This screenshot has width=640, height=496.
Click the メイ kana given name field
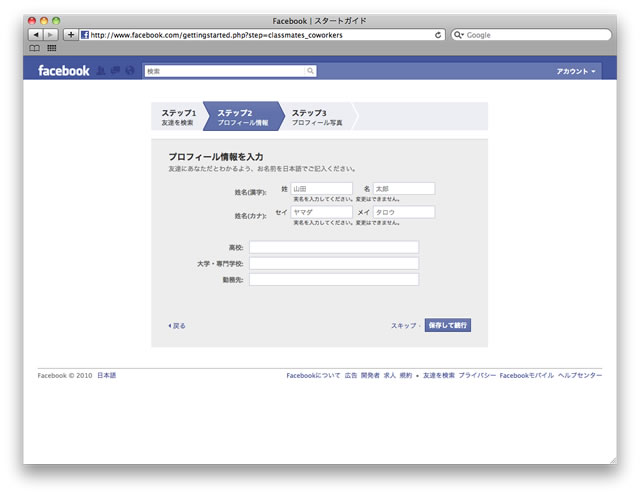[x=404, y=212]
